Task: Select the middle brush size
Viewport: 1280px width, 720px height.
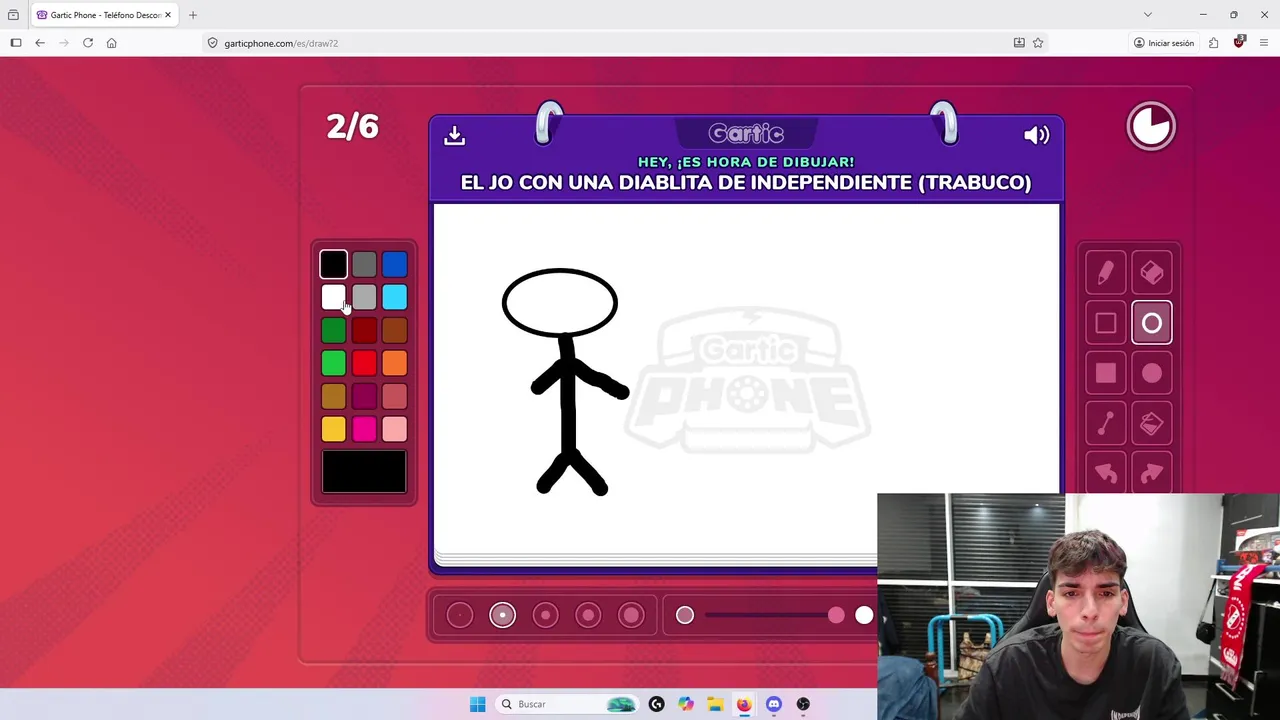Action: point(545,615)
